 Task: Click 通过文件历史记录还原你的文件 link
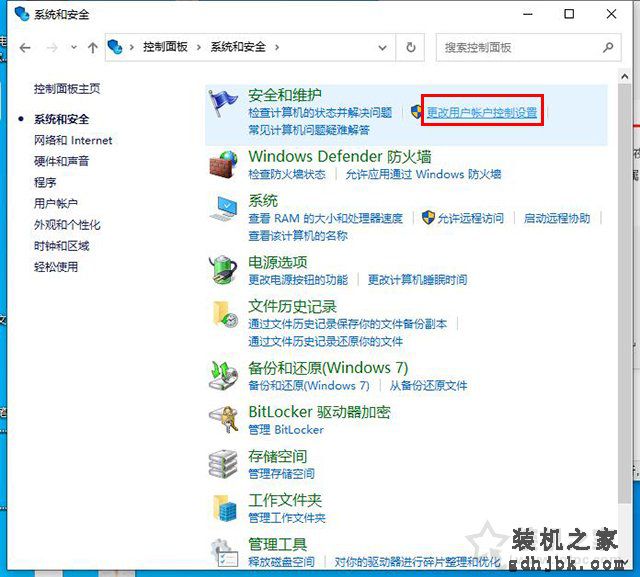(x=325, y=341)
